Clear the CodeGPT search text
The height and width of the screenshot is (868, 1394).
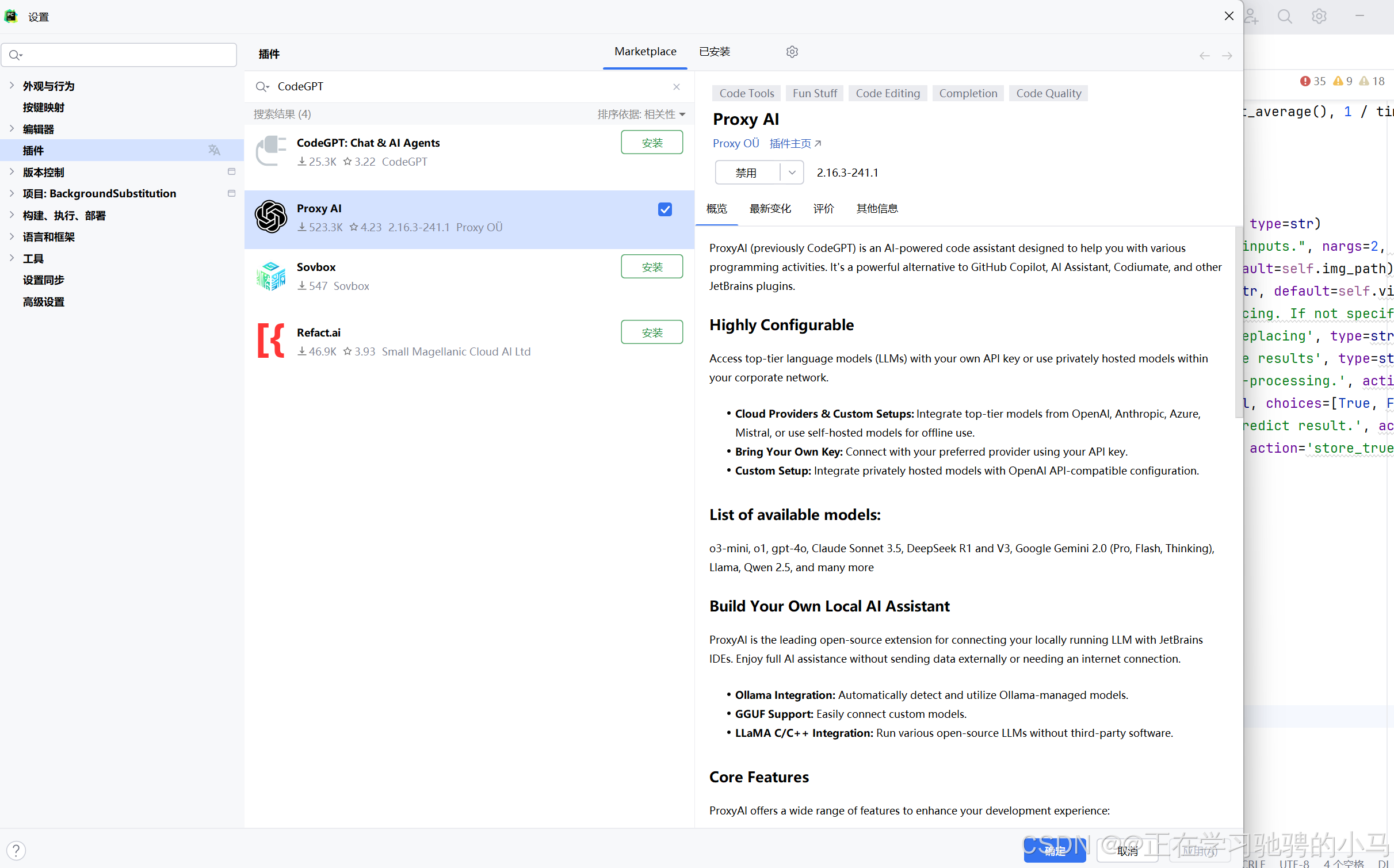[677, 87]
